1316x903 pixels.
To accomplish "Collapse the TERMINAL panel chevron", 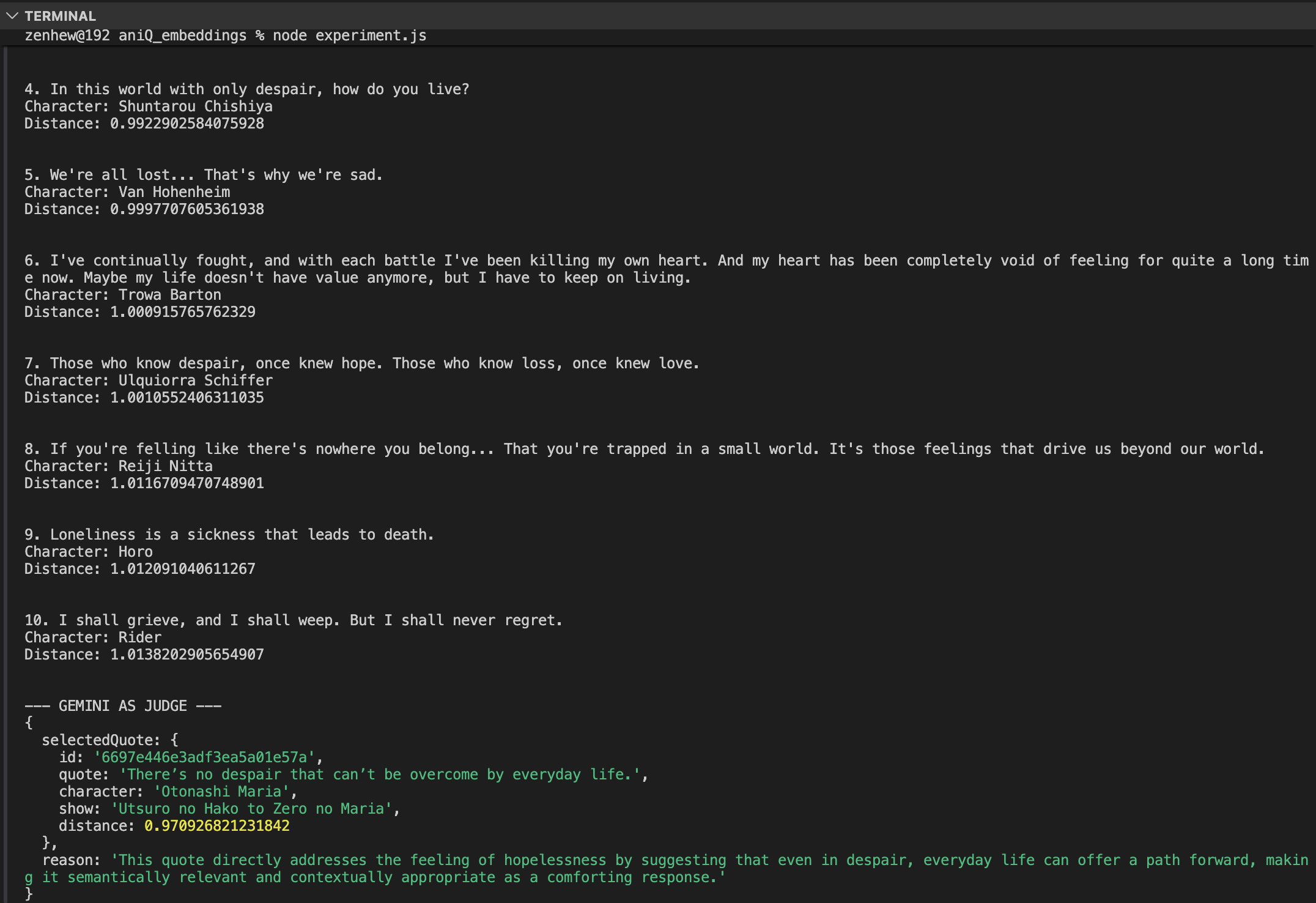I will (12, 16).
